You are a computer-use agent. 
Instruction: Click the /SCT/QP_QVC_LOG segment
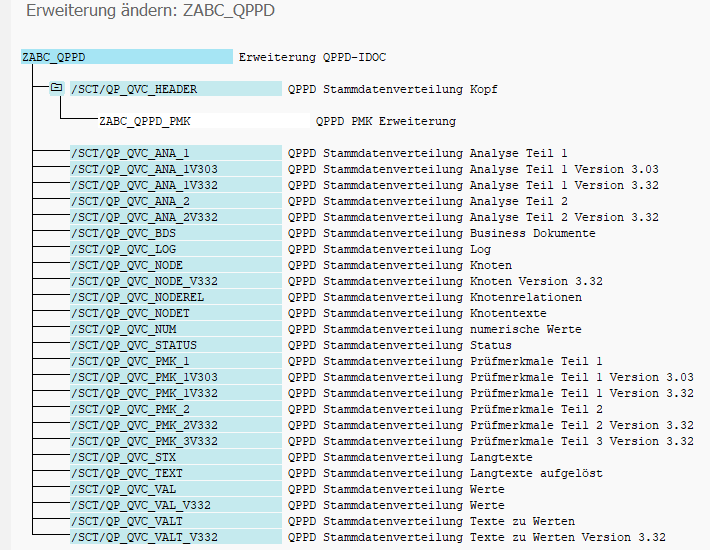[123, 249]
